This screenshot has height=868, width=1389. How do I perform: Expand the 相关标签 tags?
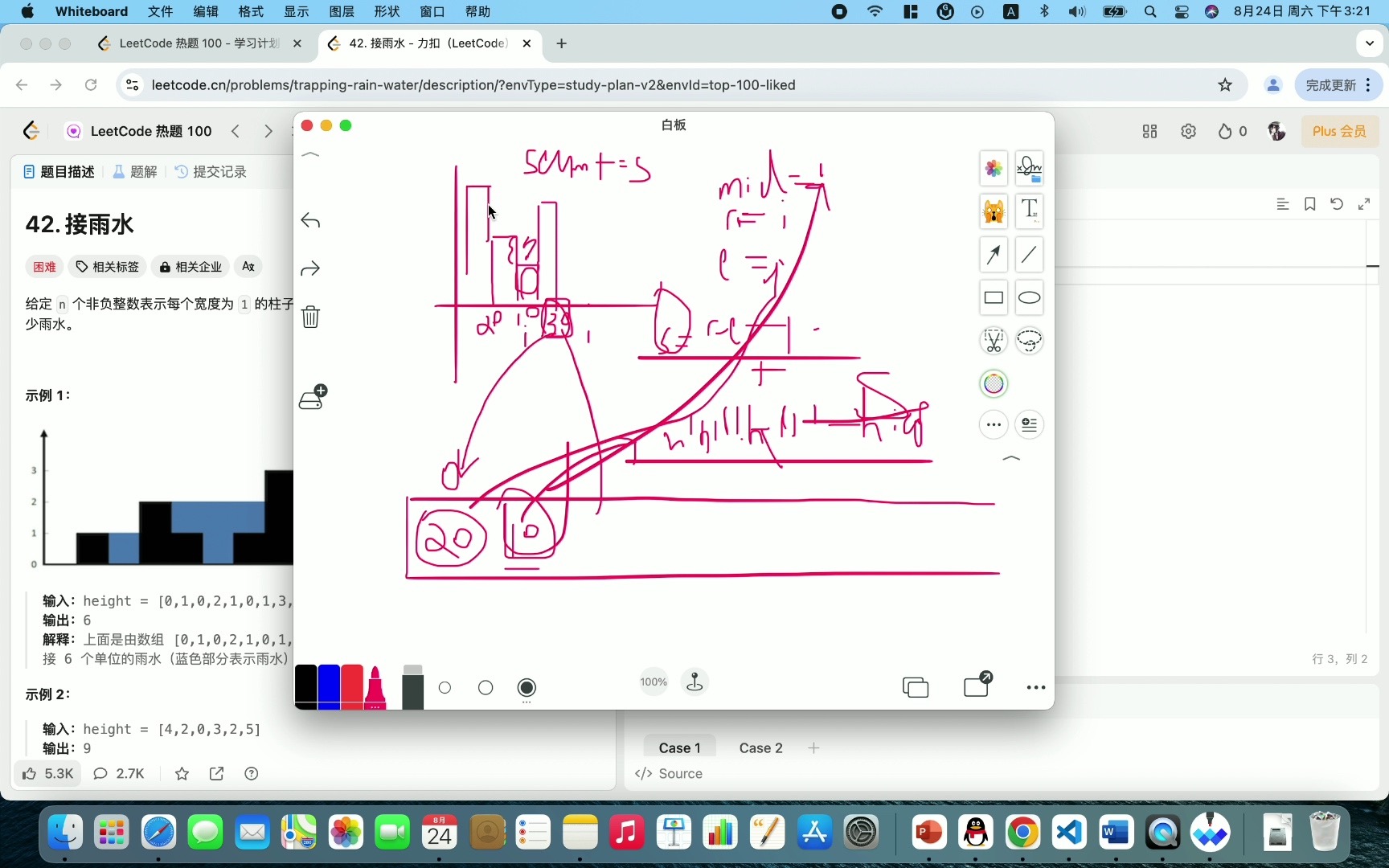(x=108, y=267)
